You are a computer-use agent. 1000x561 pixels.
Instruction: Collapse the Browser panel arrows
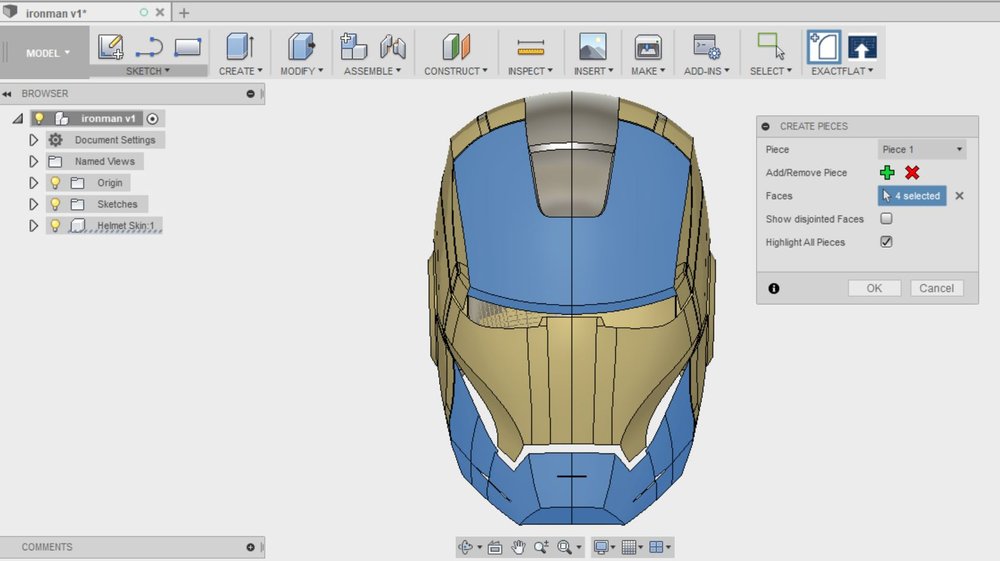[7, 94]
